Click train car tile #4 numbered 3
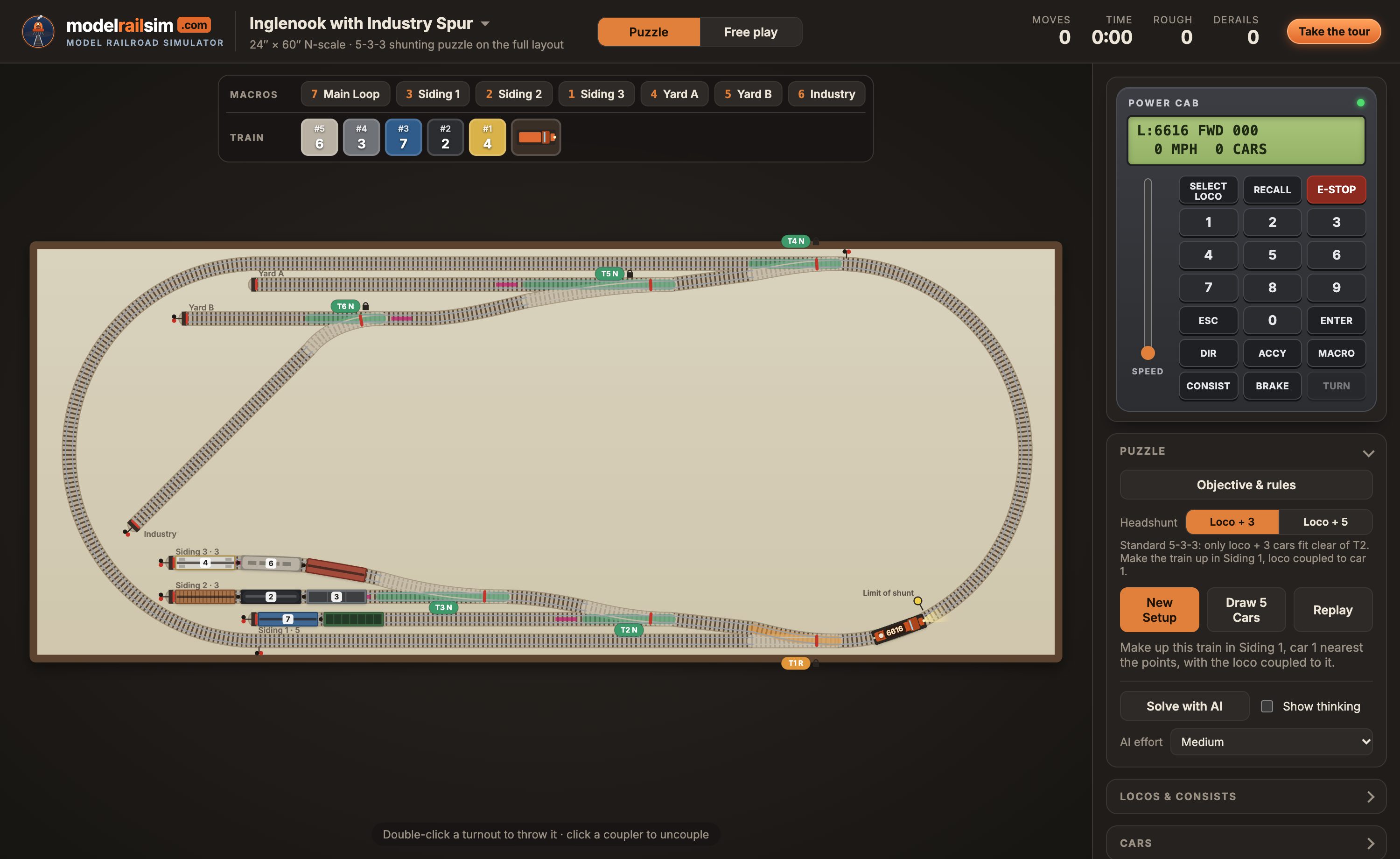Screen dimensions: 1400x859 coord(361,137)
